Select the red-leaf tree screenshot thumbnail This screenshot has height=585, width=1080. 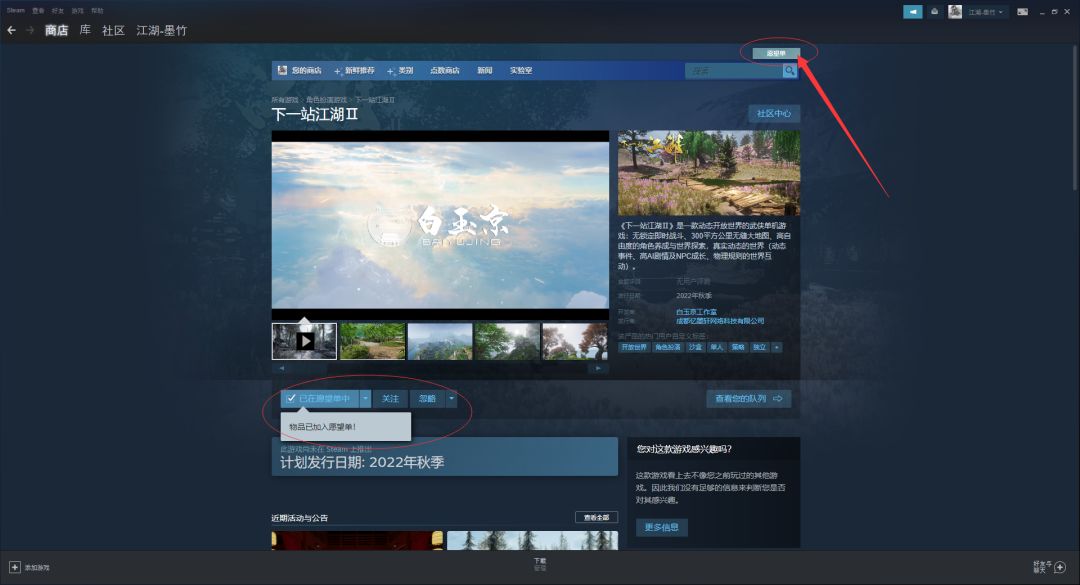click(574, 341)
